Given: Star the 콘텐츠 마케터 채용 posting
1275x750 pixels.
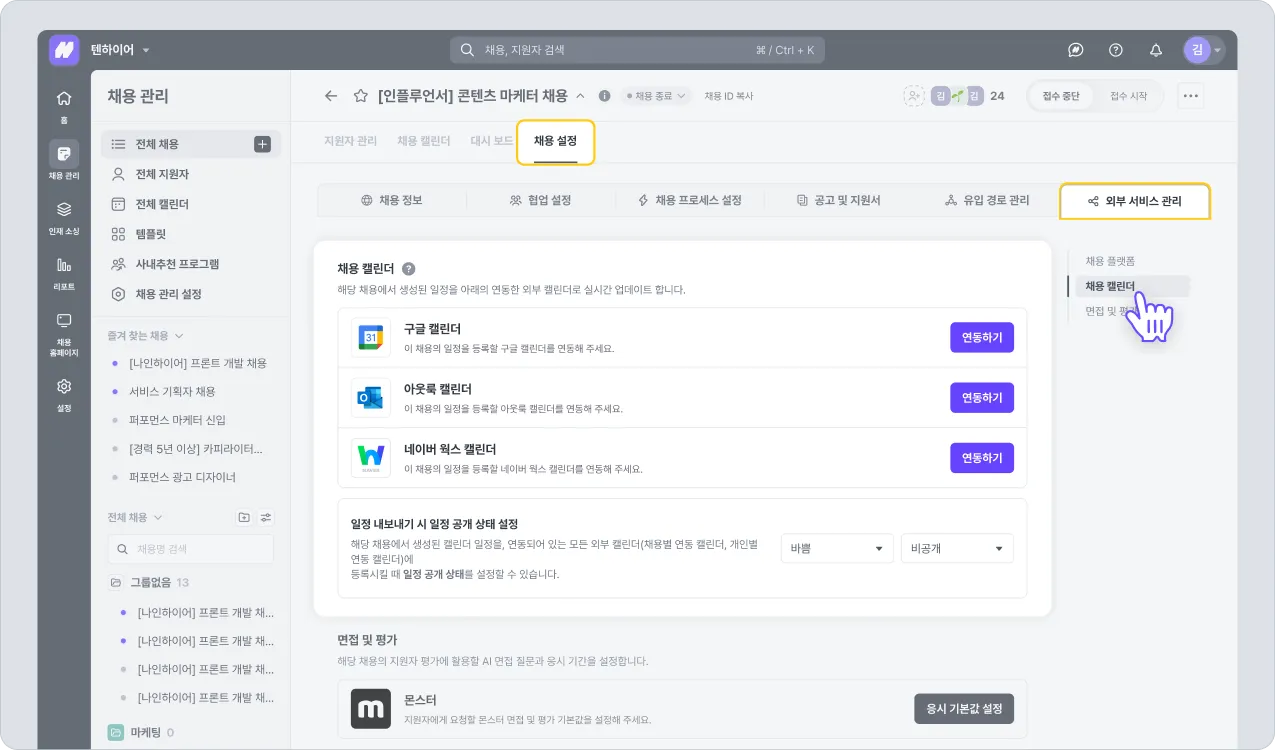Looking at the screenshot, I should [360, 96].
